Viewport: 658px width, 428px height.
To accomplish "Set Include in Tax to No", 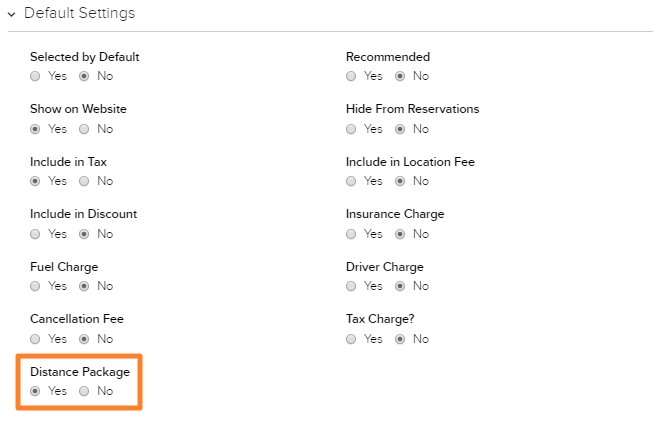I will pos(84,181).
